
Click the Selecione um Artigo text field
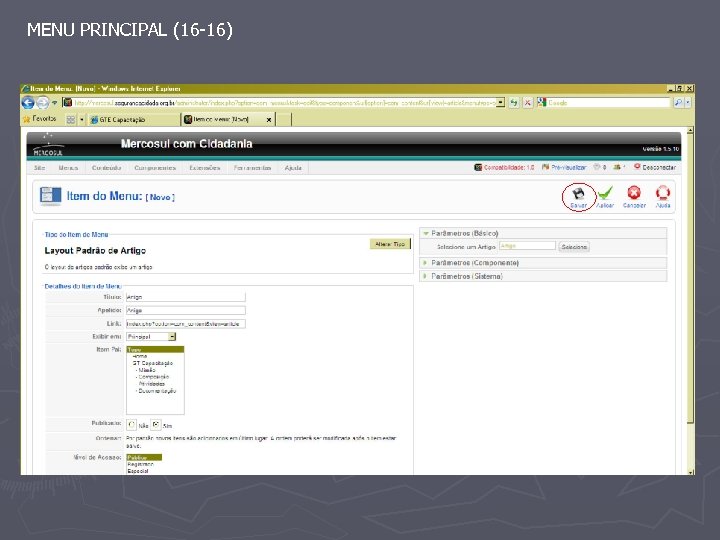click(527, 246)
